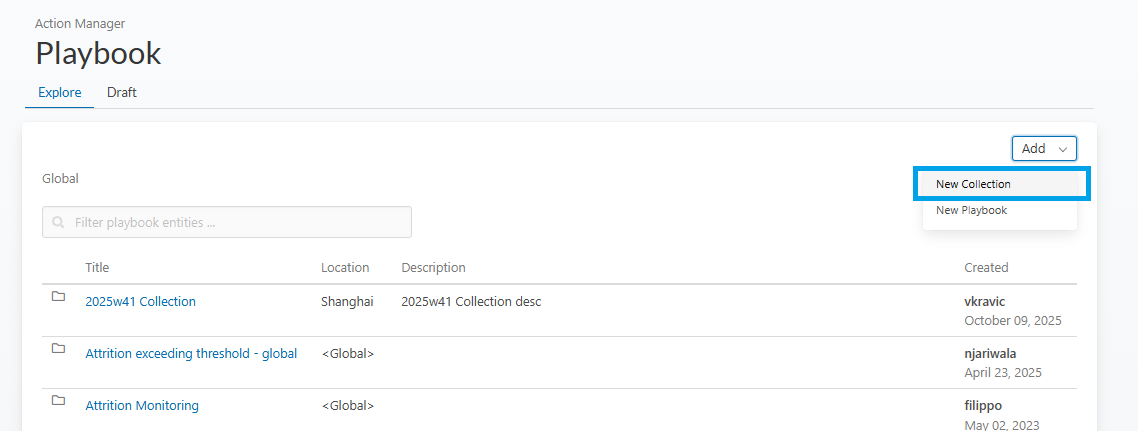This screenshot has width=1138, height=431.
Task: Click the folder icon beside 2025w41 Collection
Action: (58, 297)
